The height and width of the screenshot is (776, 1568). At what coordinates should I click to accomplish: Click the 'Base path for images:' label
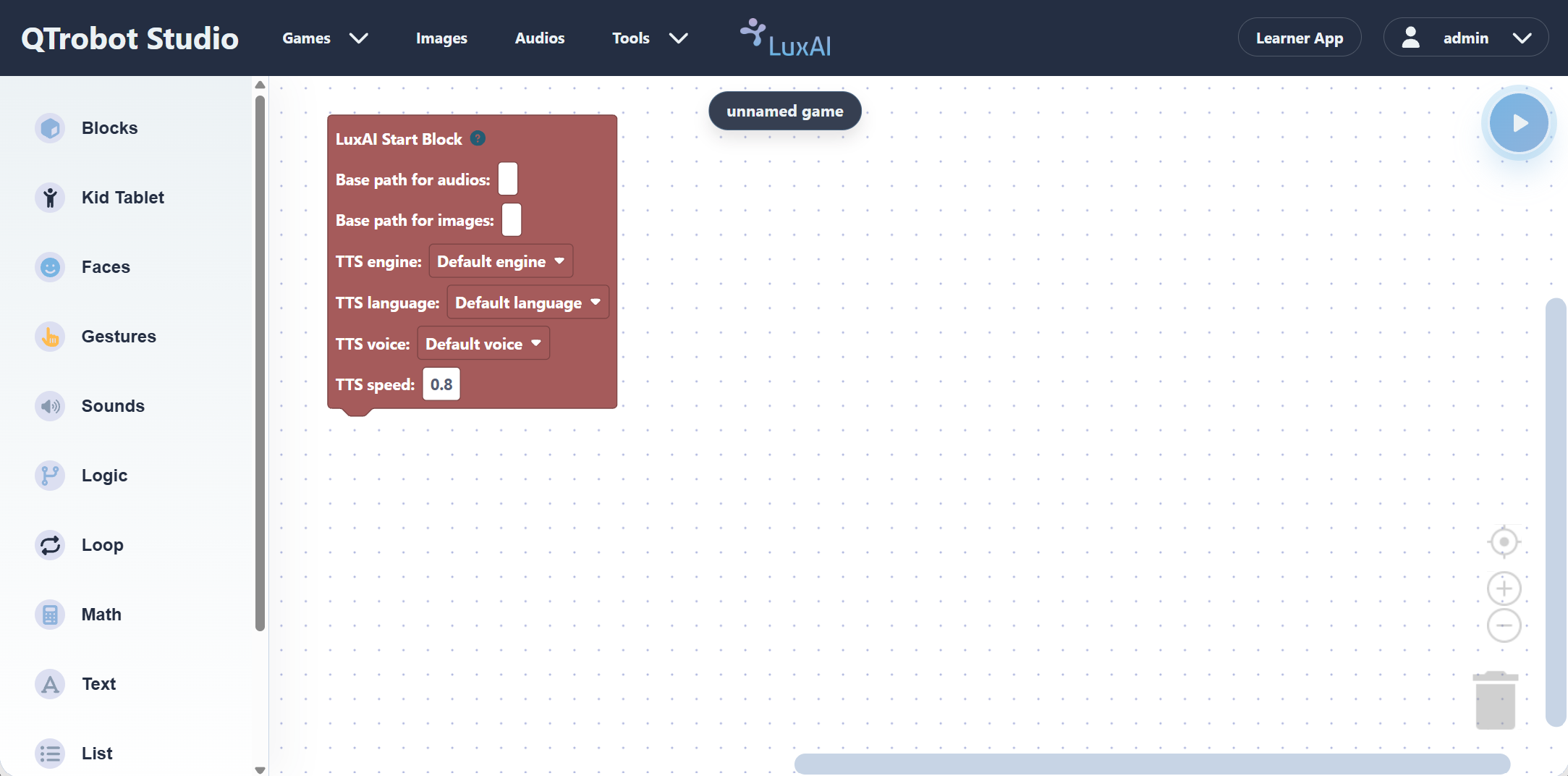415,221
